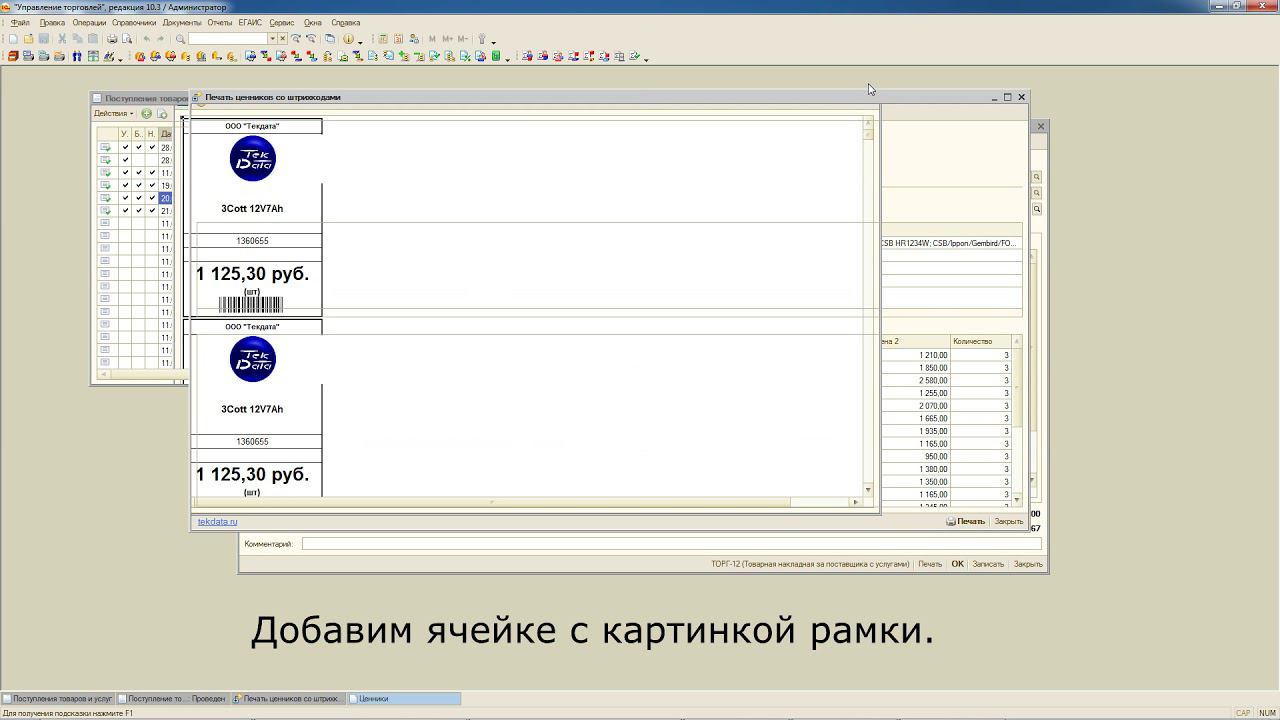This screenshot has height=720, width=1280.
Task: Click the tools icon in the first toolbar row
Action: tap(481, 39)
